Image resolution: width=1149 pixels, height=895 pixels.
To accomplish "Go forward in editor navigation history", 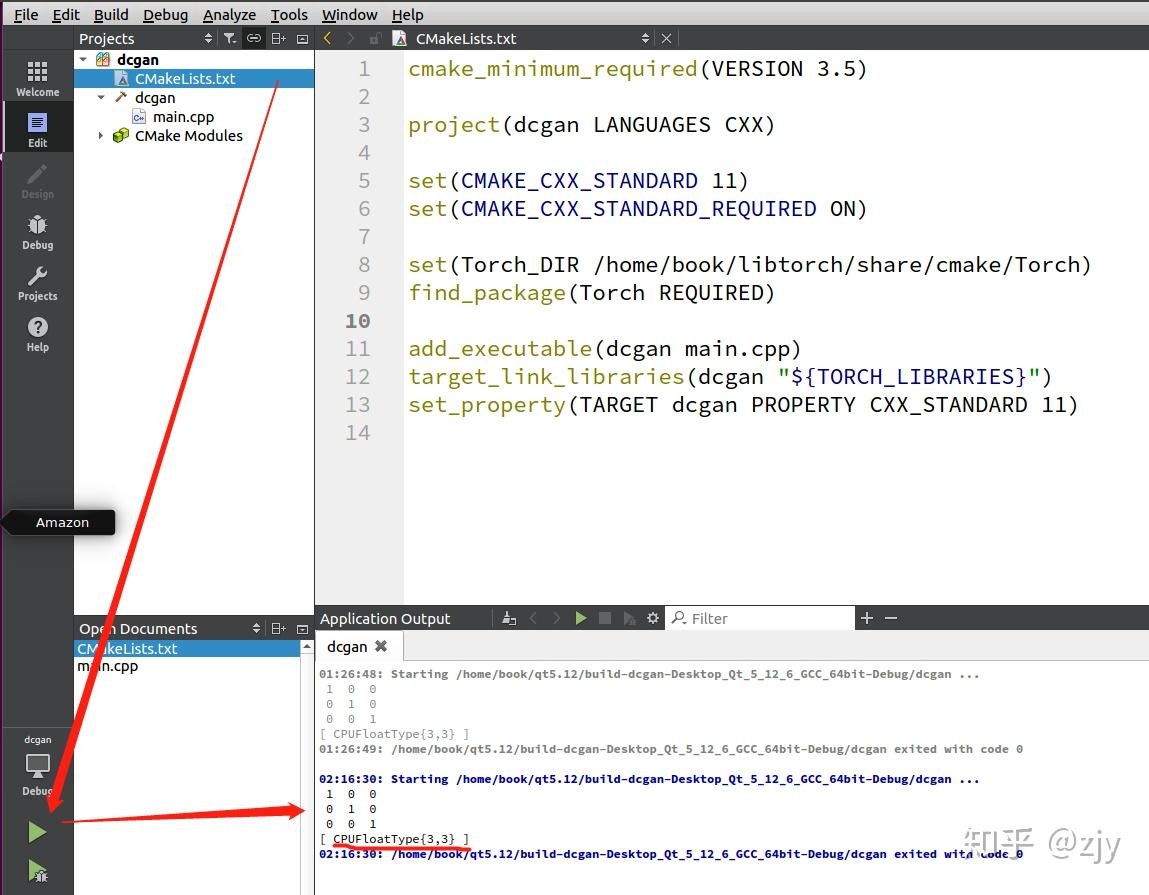I will click(350, 38).
